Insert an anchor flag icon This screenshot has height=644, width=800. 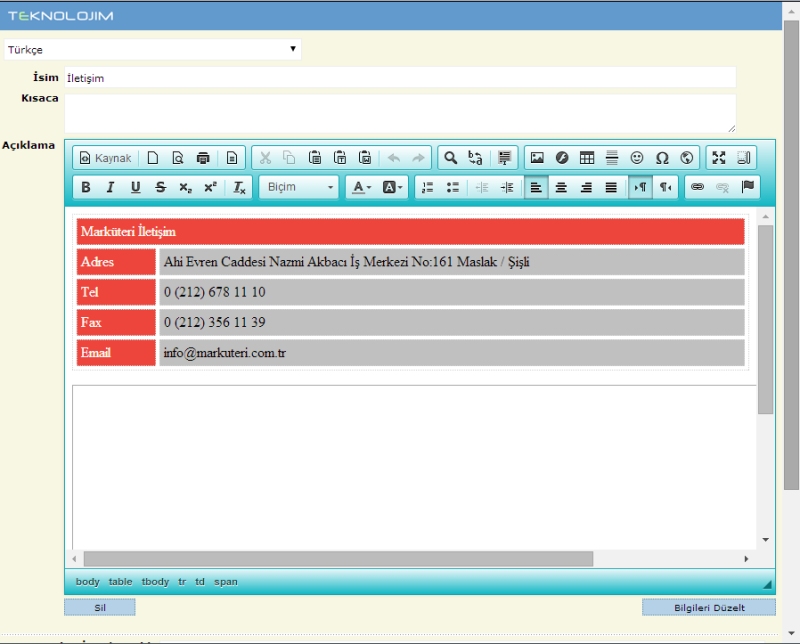[747, 187]
